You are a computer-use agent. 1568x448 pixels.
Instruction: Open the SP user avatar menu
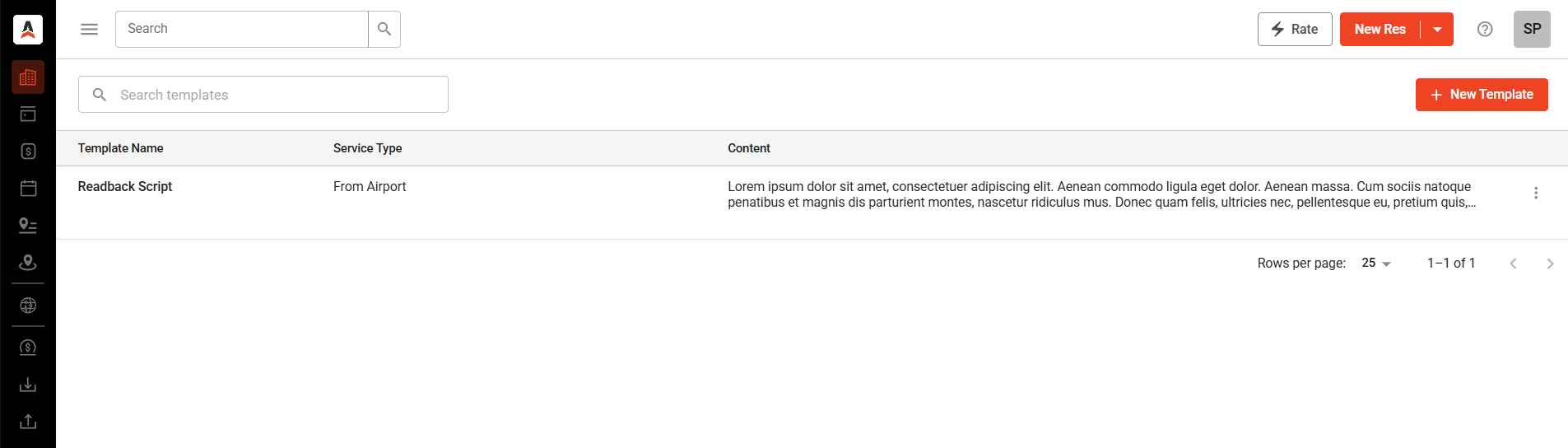coord(1532,29)
